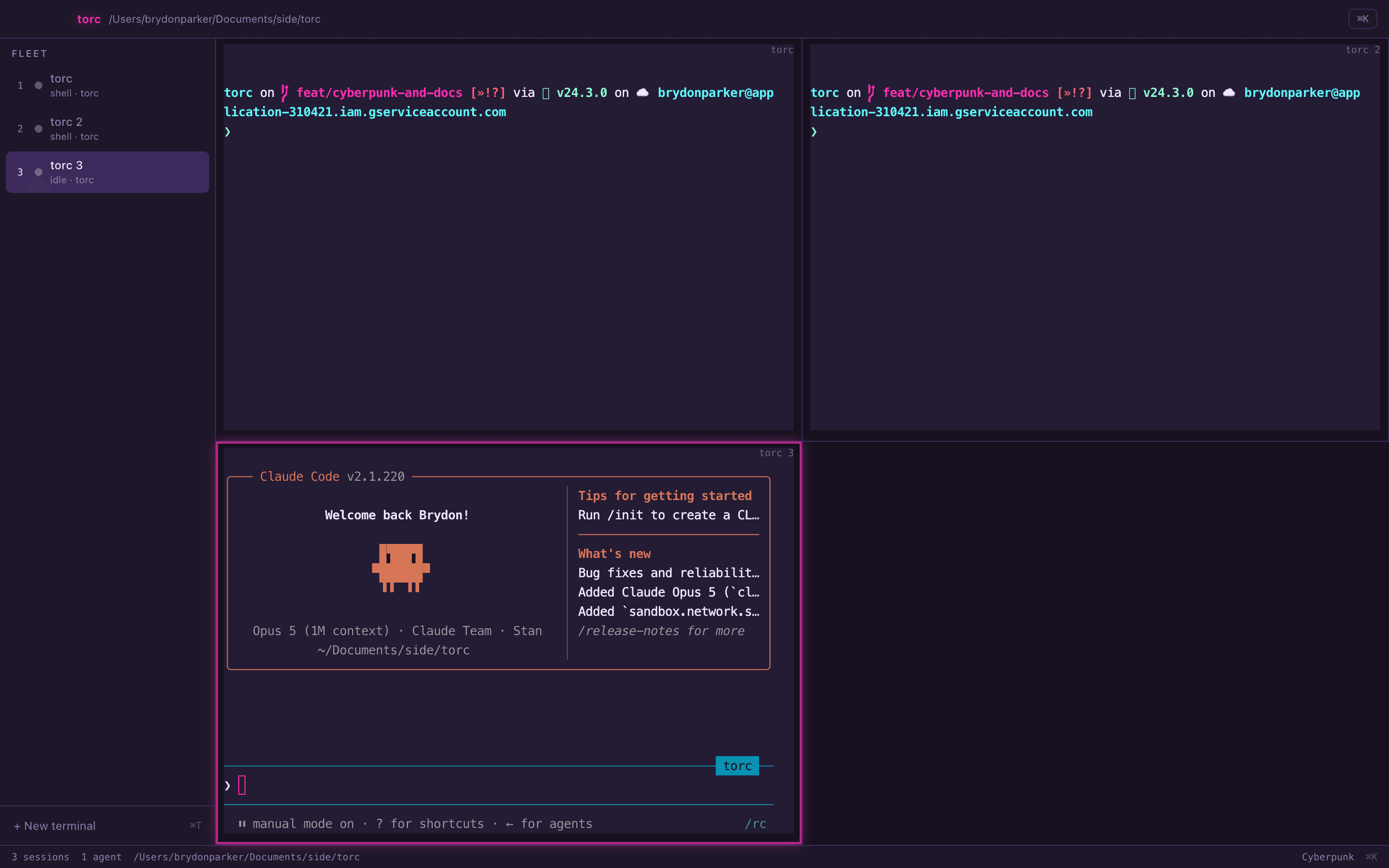Click the '1 agent' status bar entry
1389x868 pixels.
[101, 856]
